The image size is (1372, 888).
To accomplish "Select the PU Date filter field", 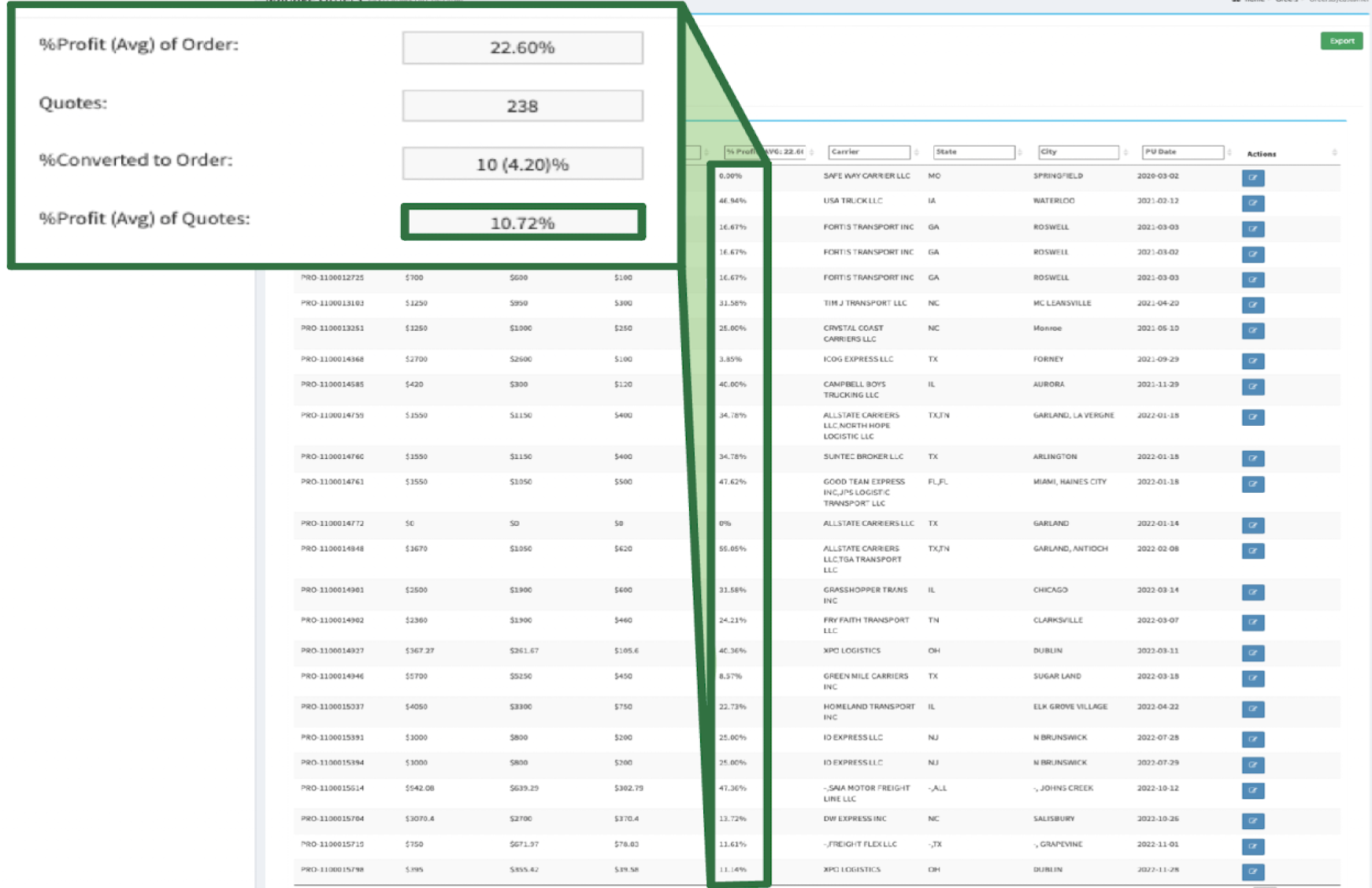I will click(x=1182, y=152).
